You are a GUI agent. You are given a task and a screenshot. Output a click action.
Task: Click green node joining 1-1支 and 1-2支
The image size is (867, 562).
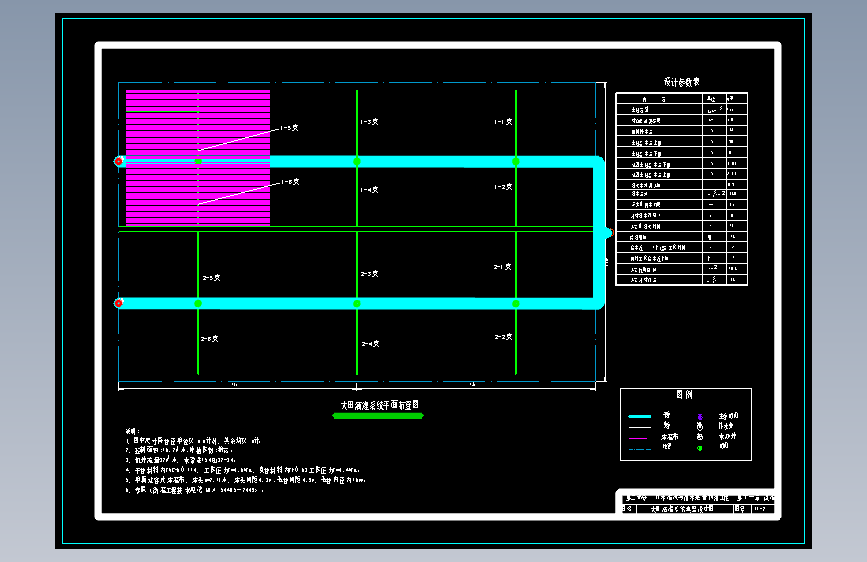516,162
